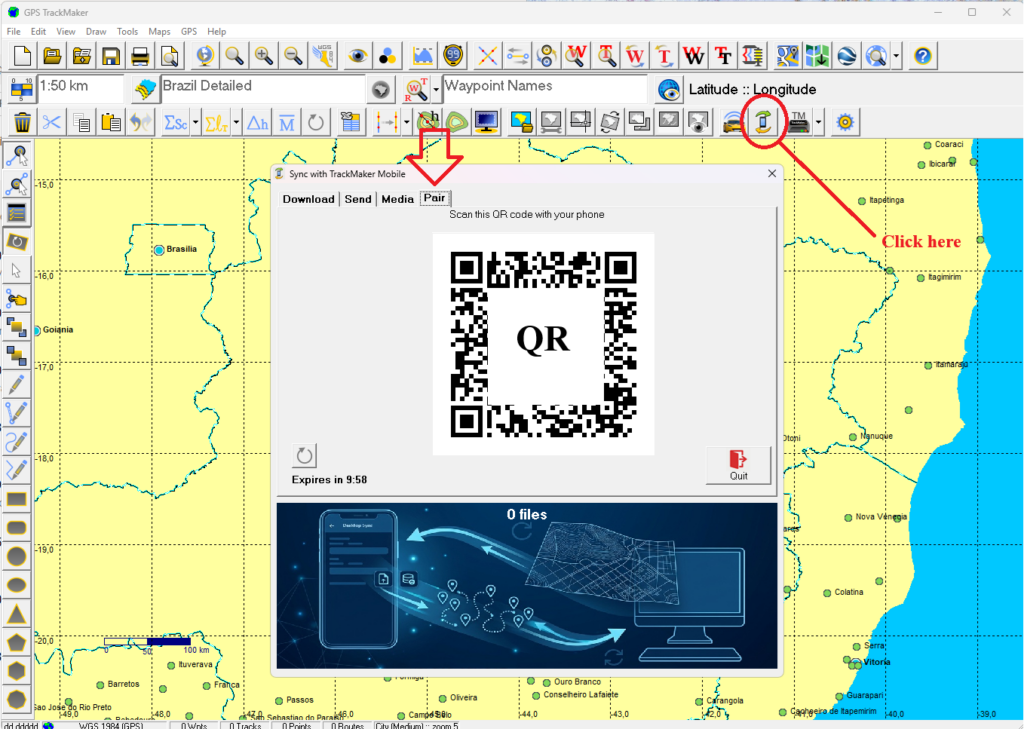Open the Edit menu
Image resolution: width=1024 pixels, height=729 pixels.
coord(39,31)
